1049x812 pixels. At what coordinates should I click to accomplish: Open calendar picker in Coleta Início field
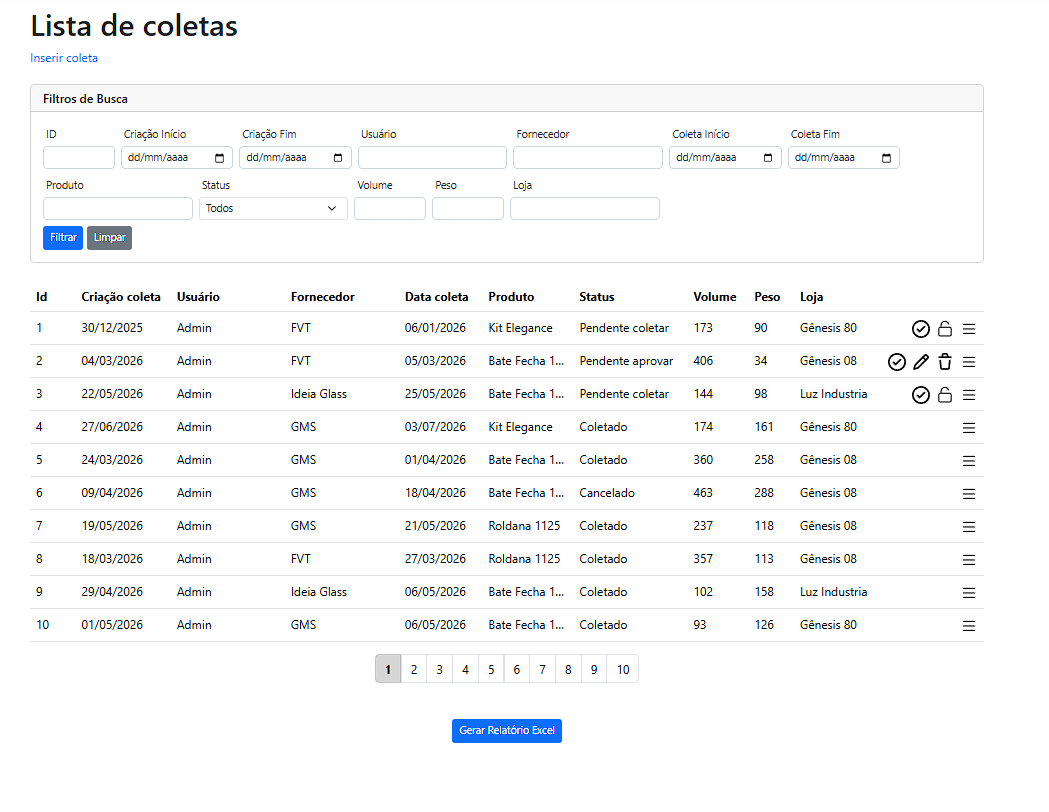768,158
